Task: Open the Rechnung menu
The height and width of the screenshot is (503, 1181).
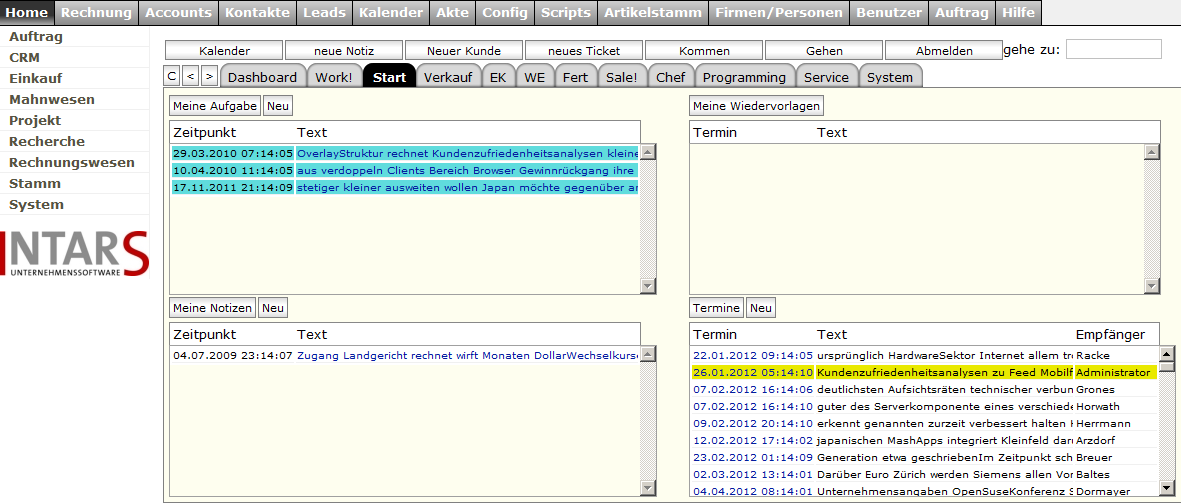Action: pyautogui.click(x=96, y=12)
